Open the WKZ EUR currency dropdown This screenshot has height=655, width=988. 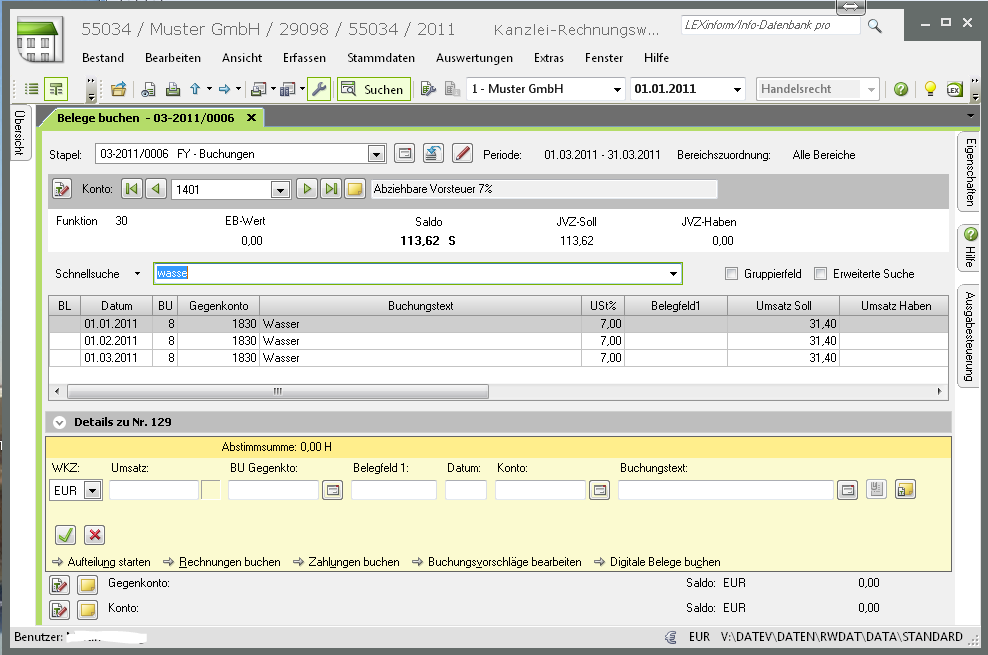(x=93, y=490)
